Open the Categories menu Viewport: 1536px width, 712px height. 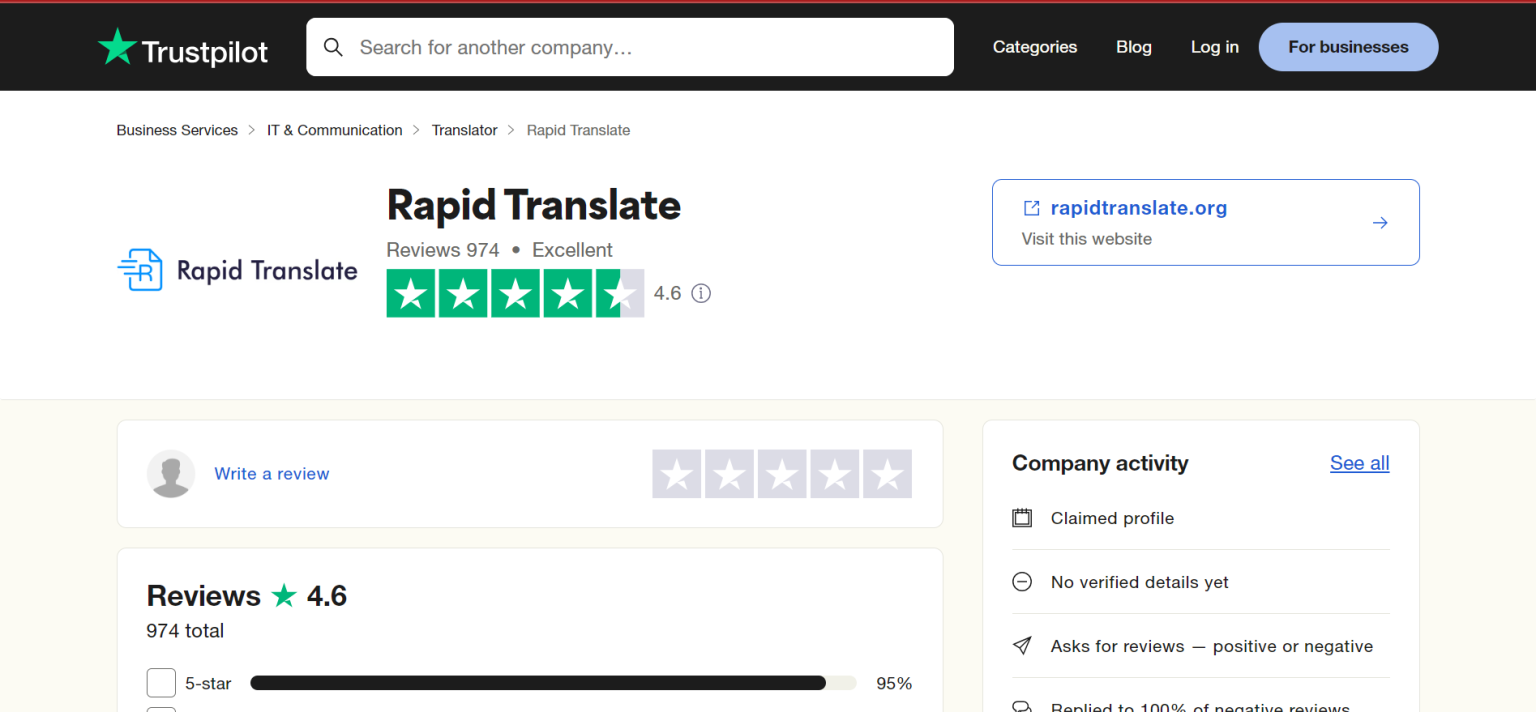coord(1035,46)
